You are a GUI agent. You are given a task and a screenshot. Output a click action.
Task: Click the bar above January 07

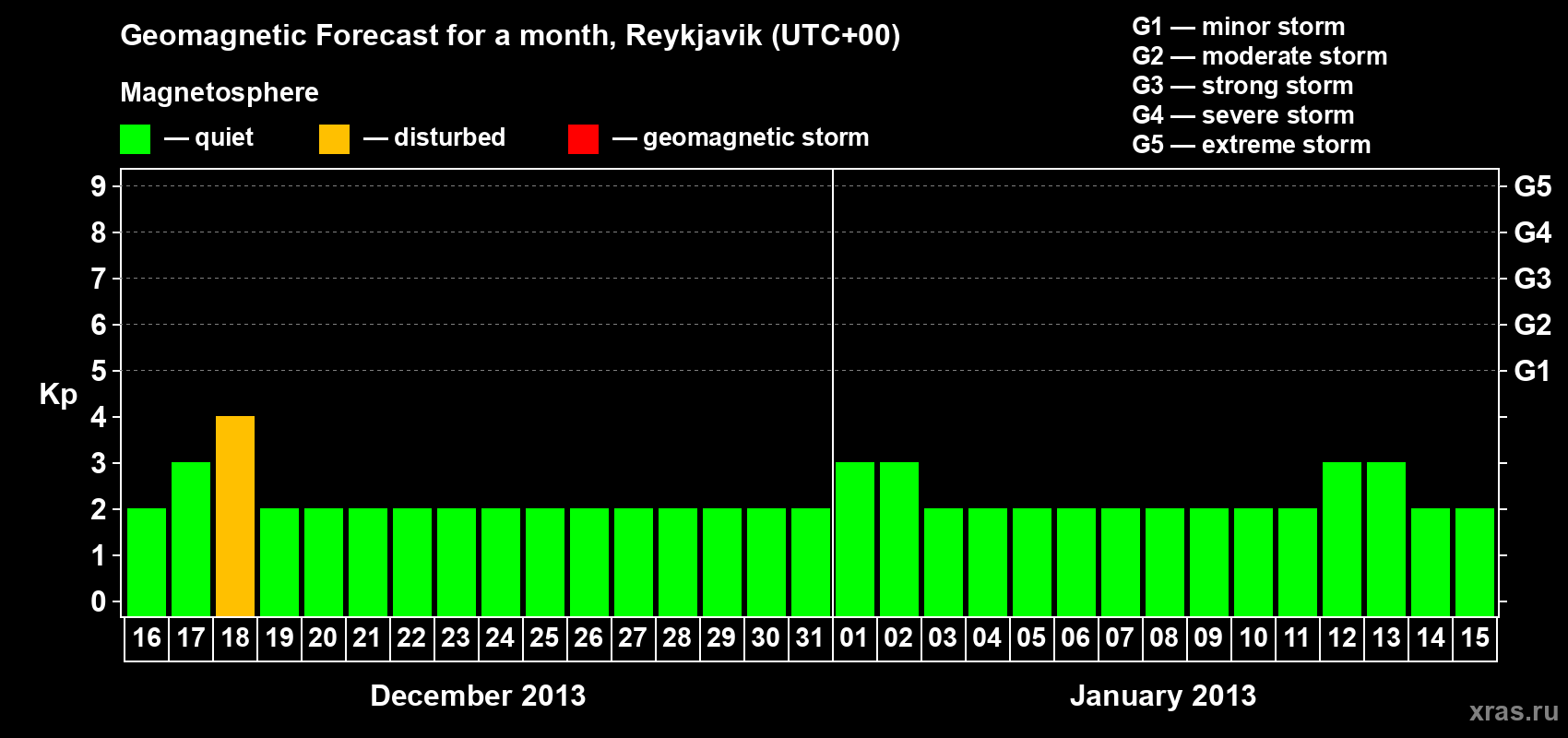[x=1121, y=562]
